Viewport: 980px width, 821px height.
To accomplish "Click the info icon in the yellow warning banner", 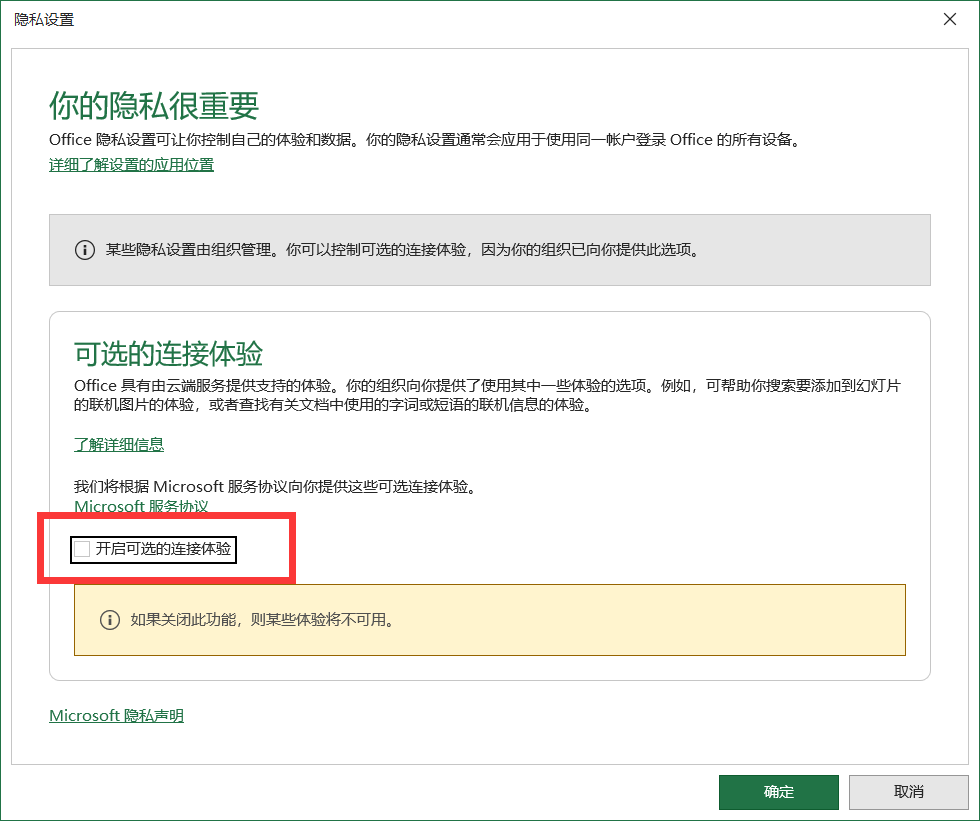I will [x=110, y=621].
